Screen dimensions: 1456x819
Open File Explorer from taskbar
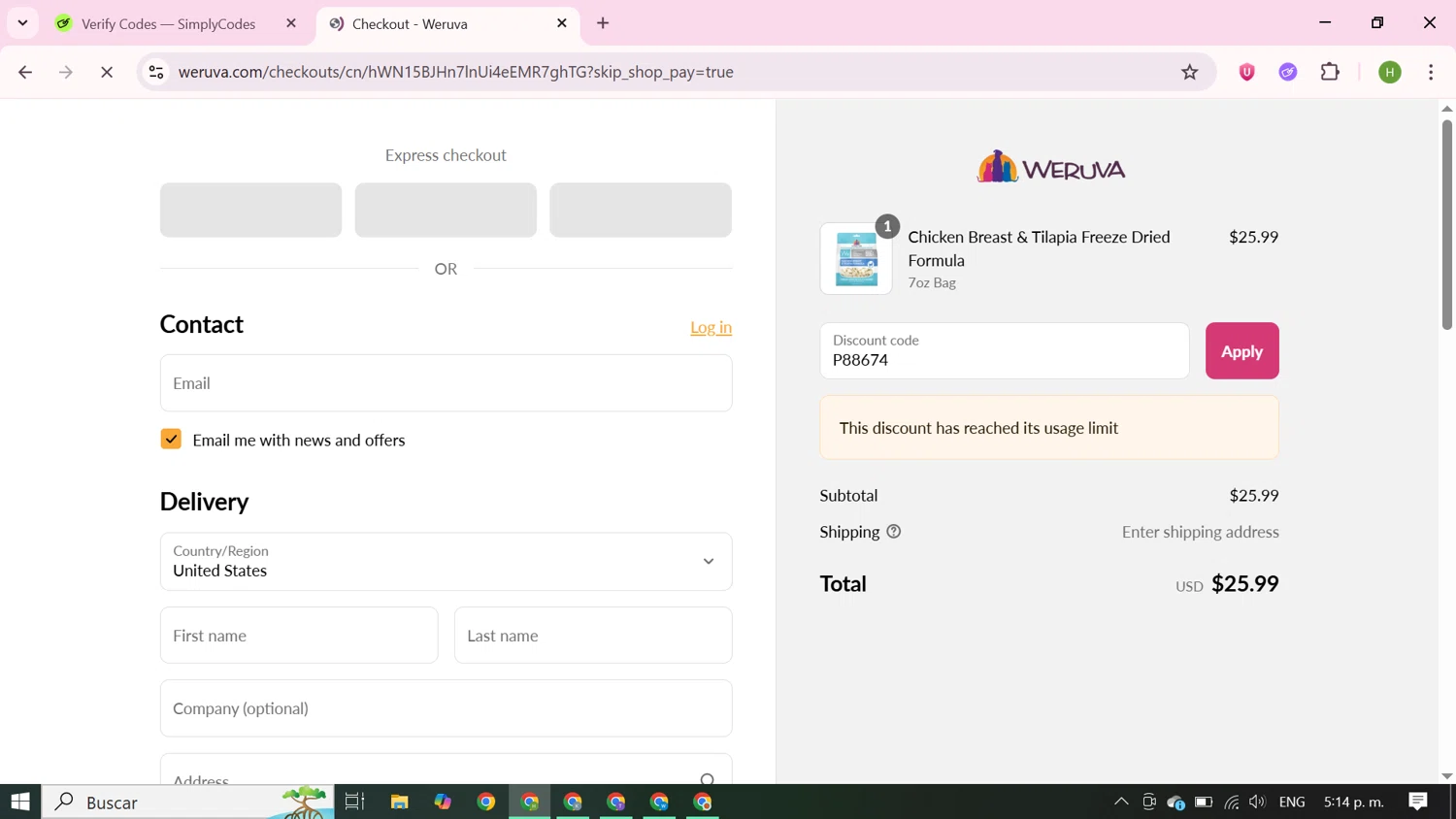[x=399, y=802]
